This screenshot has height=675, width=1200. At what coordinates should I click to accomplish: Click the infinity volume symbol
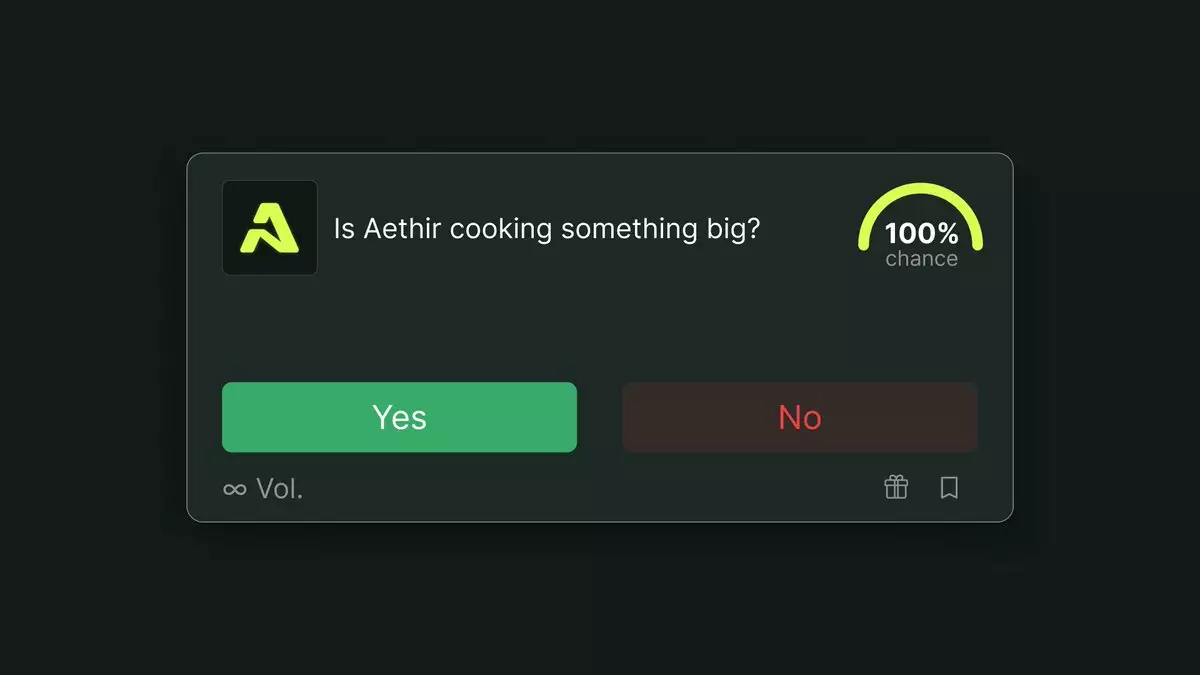[234, 489]
